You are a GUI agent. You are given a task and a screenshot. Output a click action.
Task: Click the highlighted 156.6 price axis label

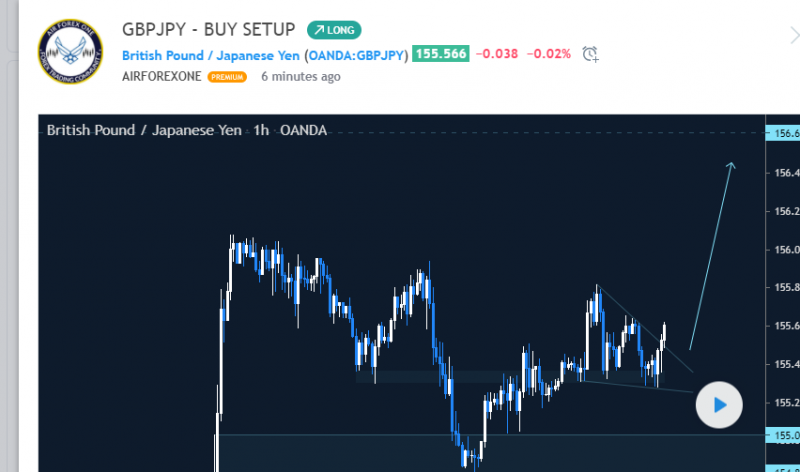click(x=785, y=133)
